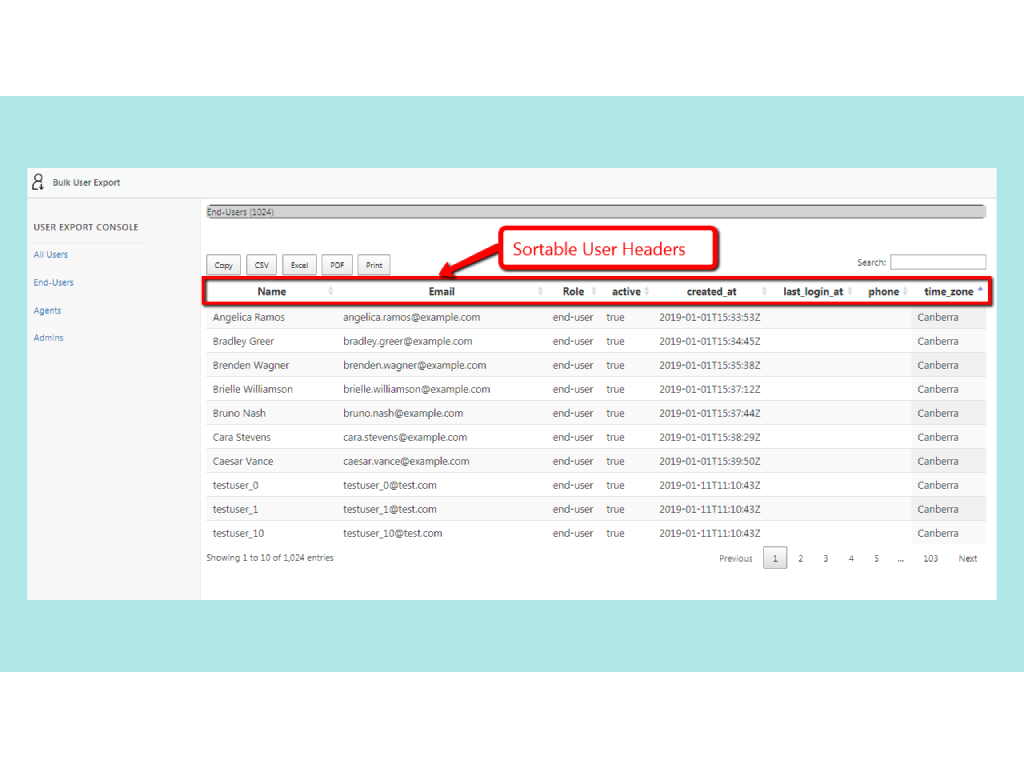The width and height of the screenshot is (1024, 768).
Task: Go to the Next page of results
Action: tap(967, 559)
